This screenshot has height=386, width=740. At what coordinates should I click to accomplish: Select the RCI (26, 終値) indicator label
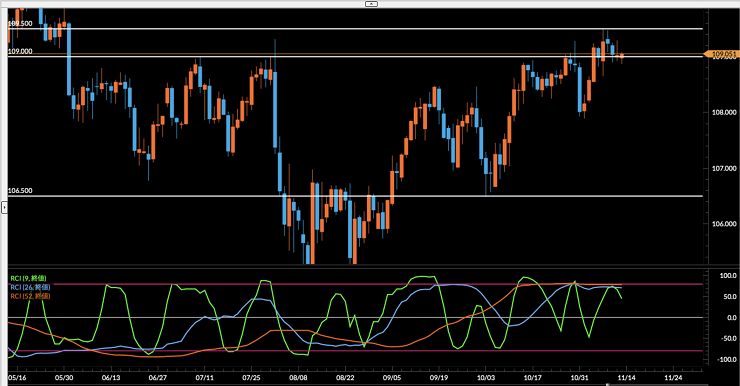[30, 287]
